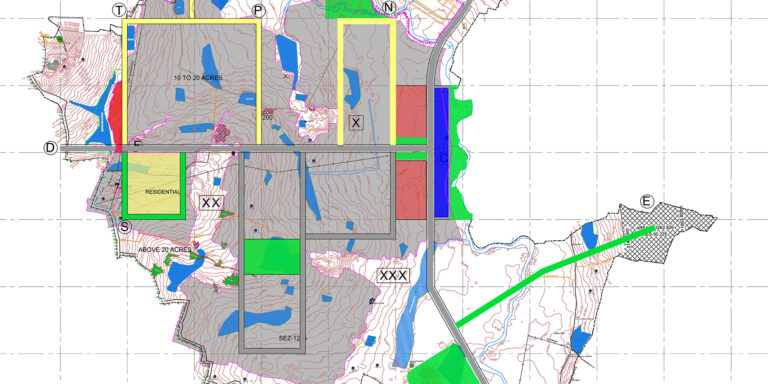768x384 pixels.
Task: Select the circled N marker
Action: (x=389, y=7)
